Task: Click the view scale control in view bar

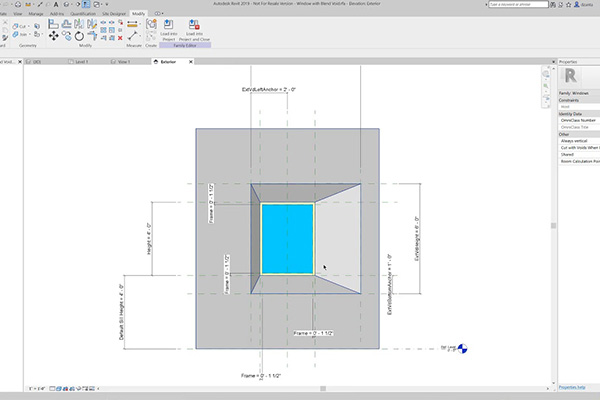Action: click(x=37, y=389)
